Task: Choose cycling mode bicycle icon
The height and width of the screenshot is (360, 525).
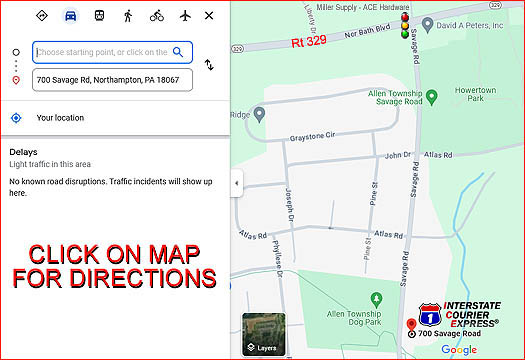Action: (157, 15)
